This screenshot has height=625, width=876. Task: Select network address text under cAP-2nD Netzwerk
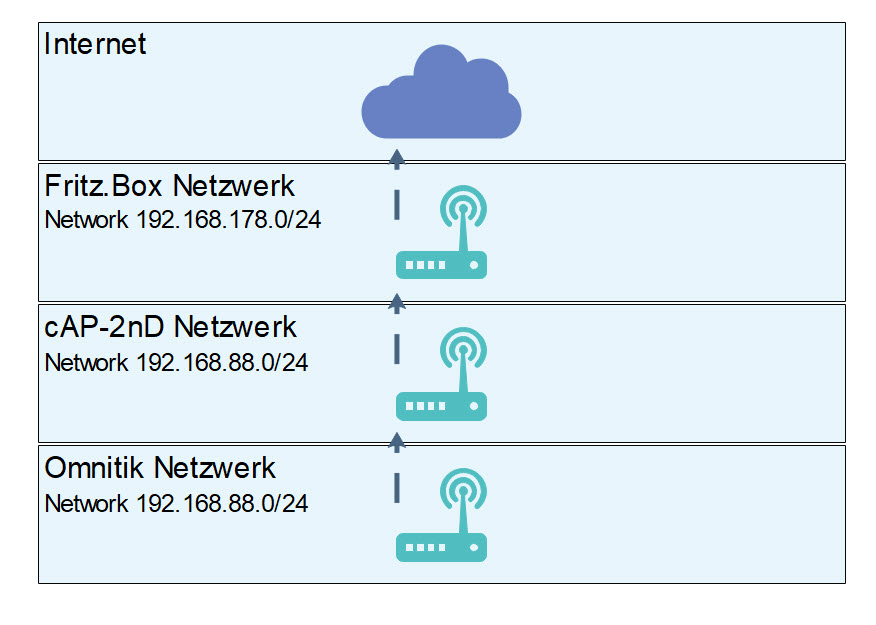click(x=176, y=362)
